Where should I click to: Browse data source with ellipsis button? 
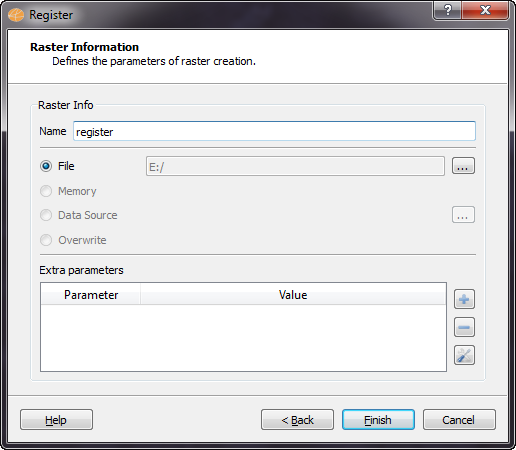coord(463,215)
